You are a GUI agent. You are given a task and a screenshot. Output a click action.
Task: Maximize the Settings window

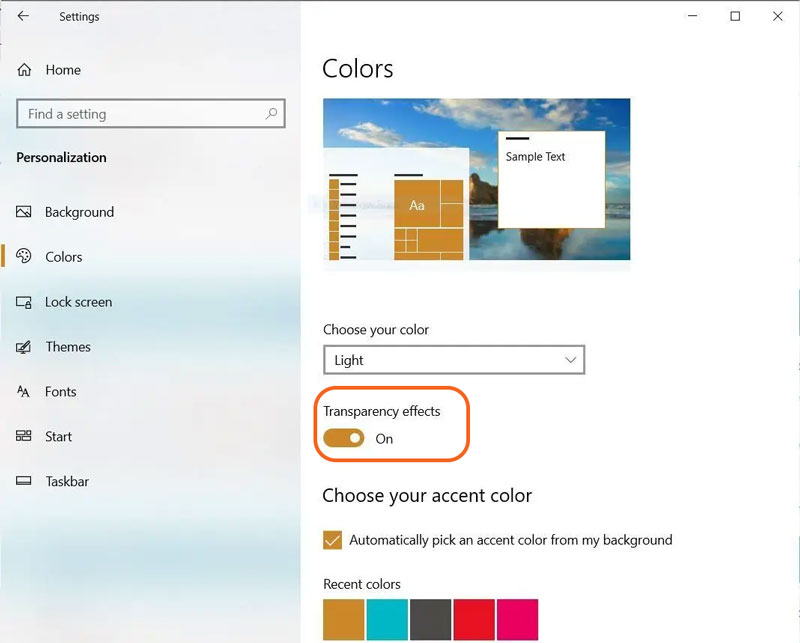click(735, 16)
